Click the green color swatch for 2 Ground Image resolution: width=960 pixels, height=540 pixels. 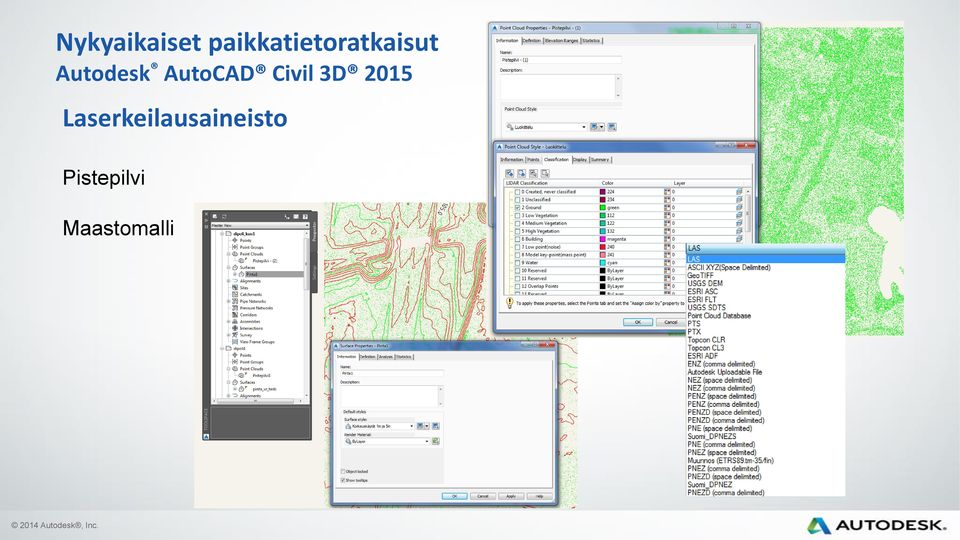(602, 208)
